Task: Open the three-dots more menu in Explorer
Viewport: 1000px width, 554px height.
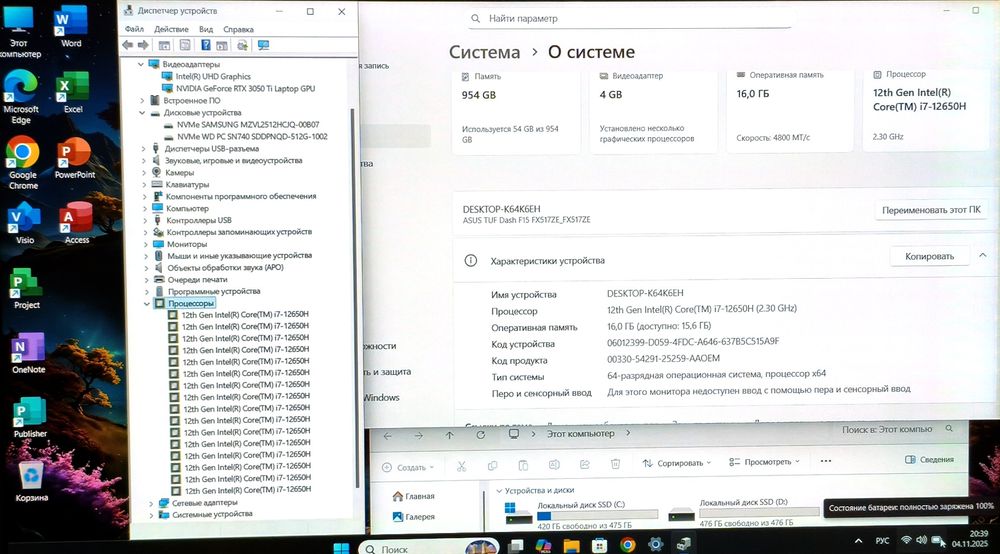Action: tap(826, 461)
